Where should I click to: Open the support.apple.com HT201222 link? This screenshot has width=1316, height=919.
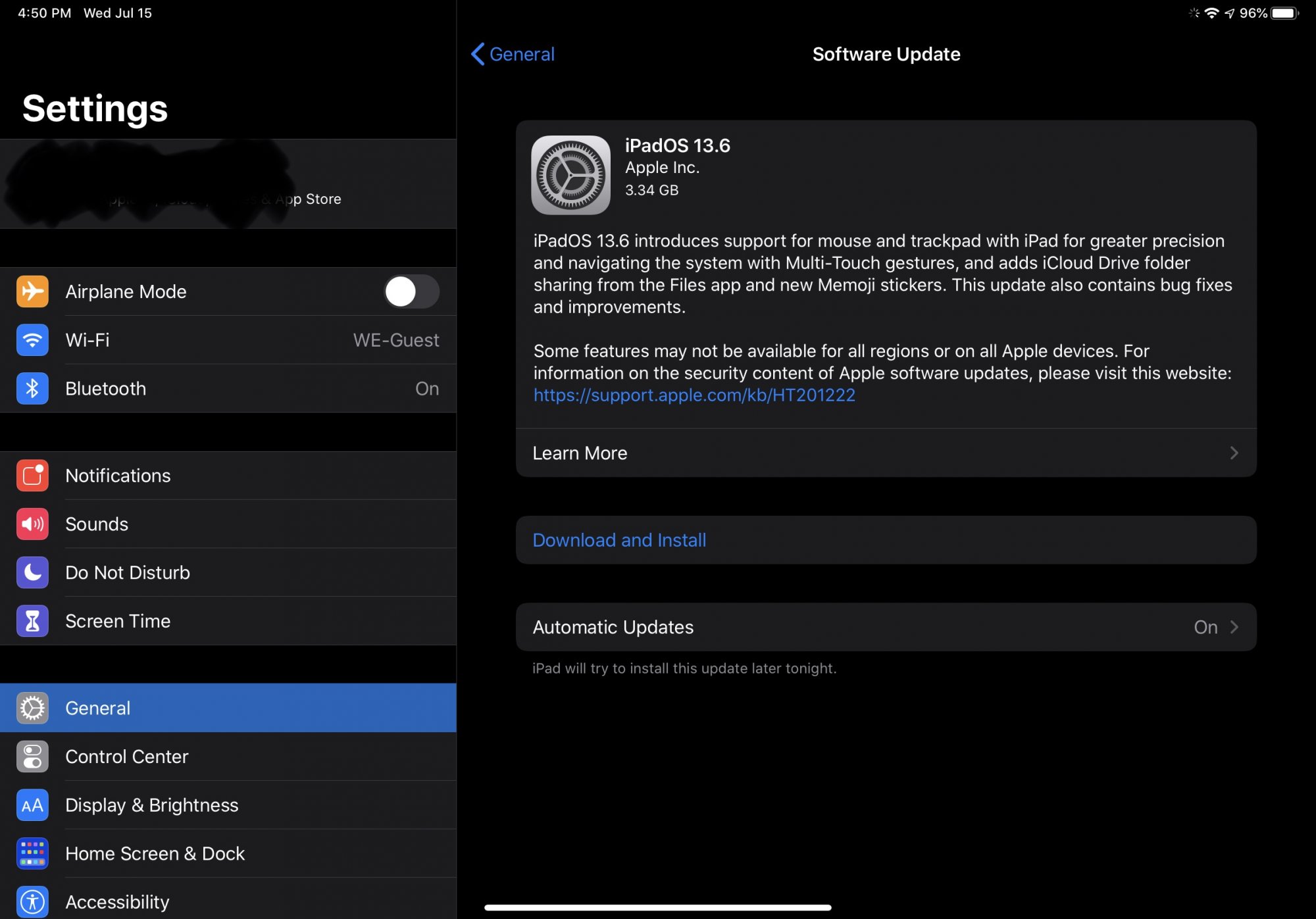point(694,395)
